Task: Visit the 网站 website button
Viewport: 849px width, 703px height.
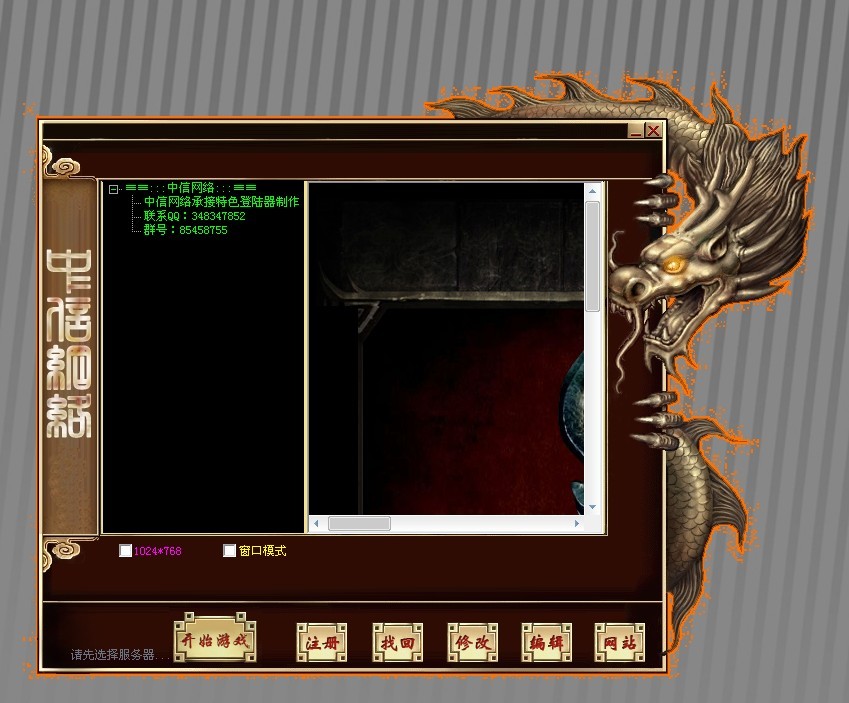Action: click(620, 642)
